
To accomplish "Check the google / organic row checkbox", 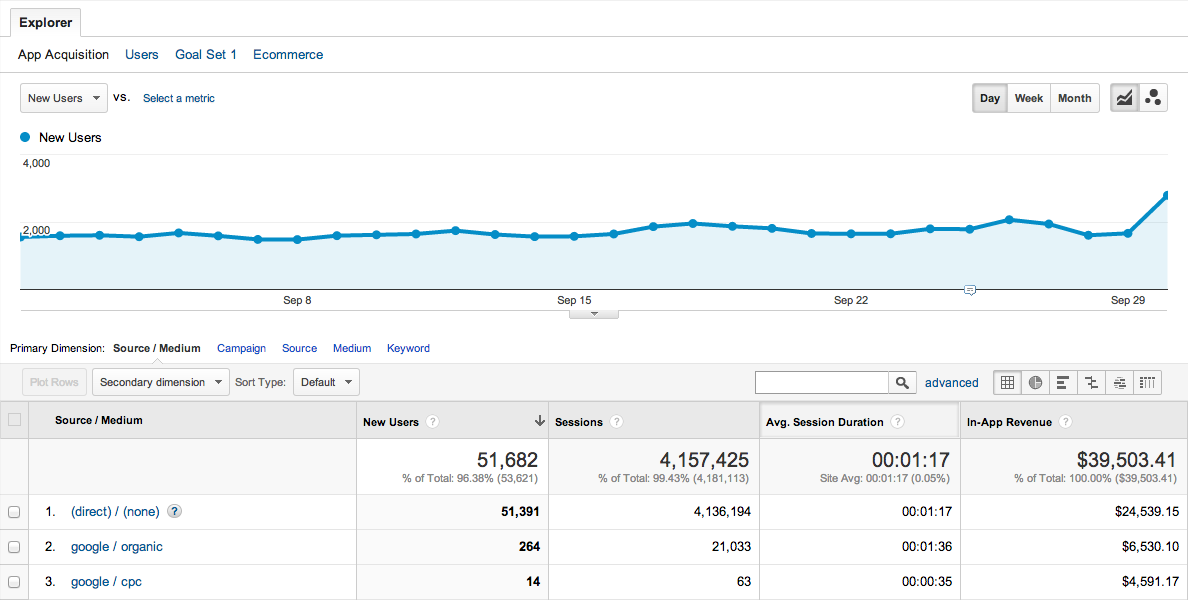I will point(14,547).
